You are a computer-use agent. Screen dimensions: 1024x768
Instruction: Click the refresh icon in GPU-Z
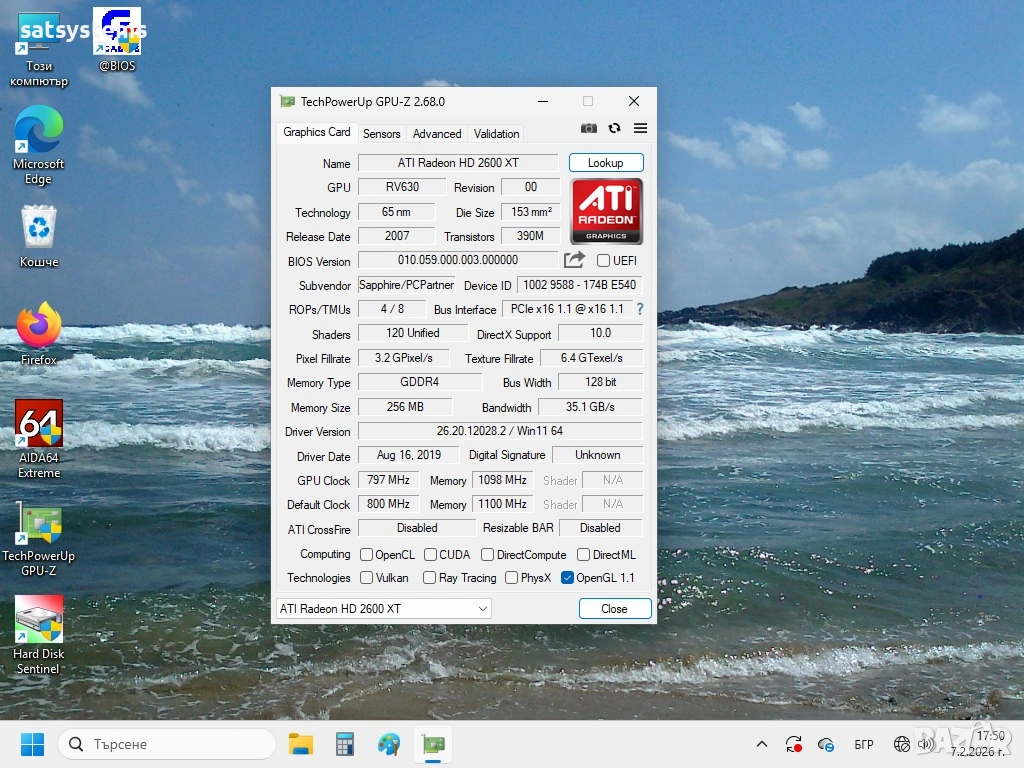coord(614,128)
